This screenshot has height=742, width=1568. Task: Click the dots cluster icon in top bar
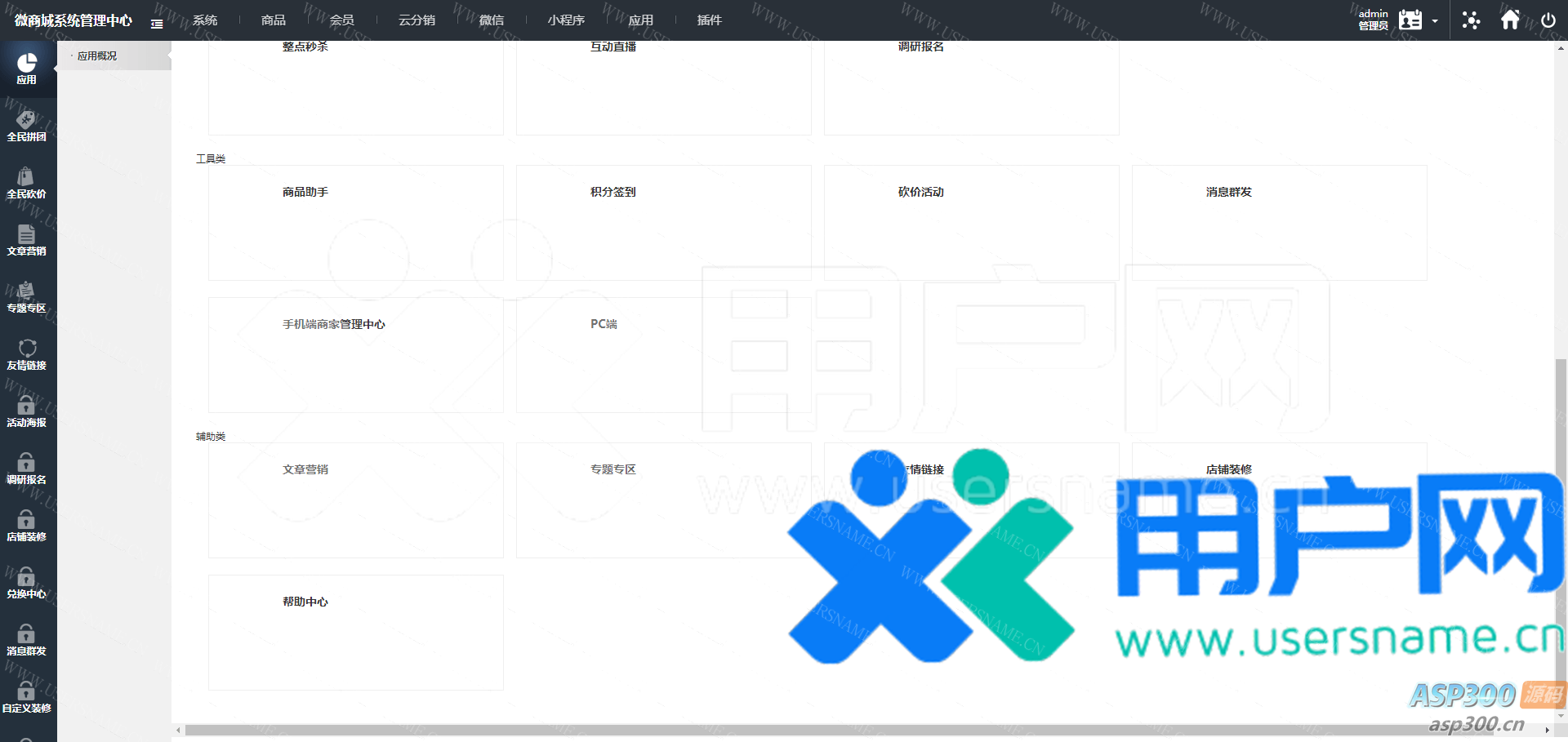coord(1471,20)
